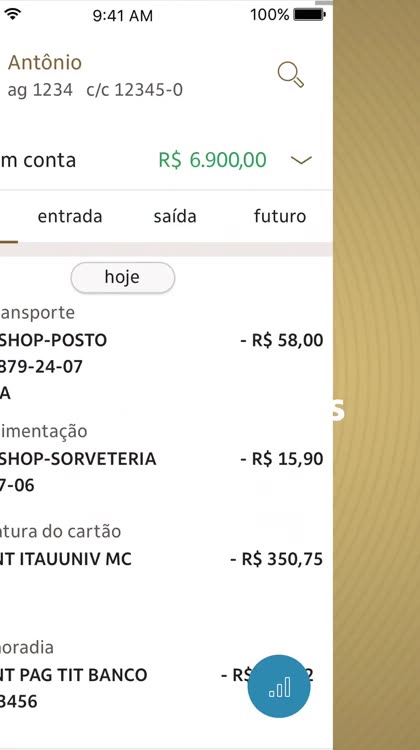420x750 pixels.
Task: Open the PAG TIT BANCO transaction
Action: pyautogui.click(x=162, y=674)
